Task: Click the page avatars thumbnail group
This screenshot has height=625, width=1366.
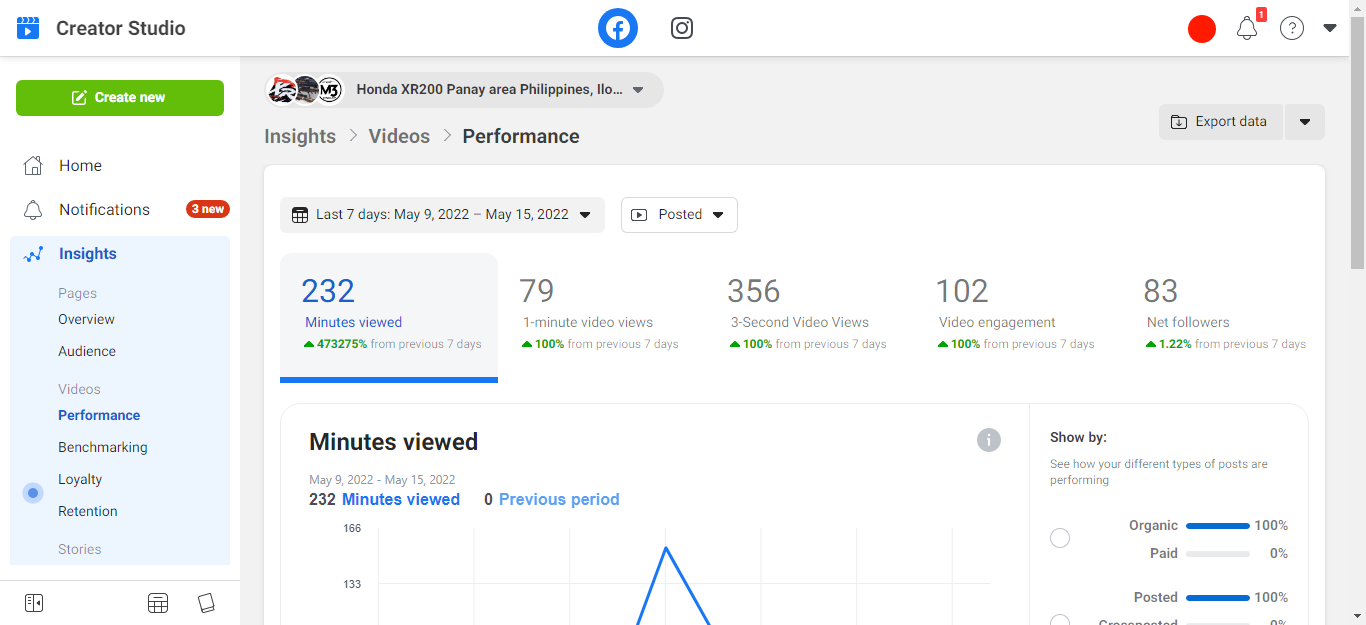Action: (305, 90)
